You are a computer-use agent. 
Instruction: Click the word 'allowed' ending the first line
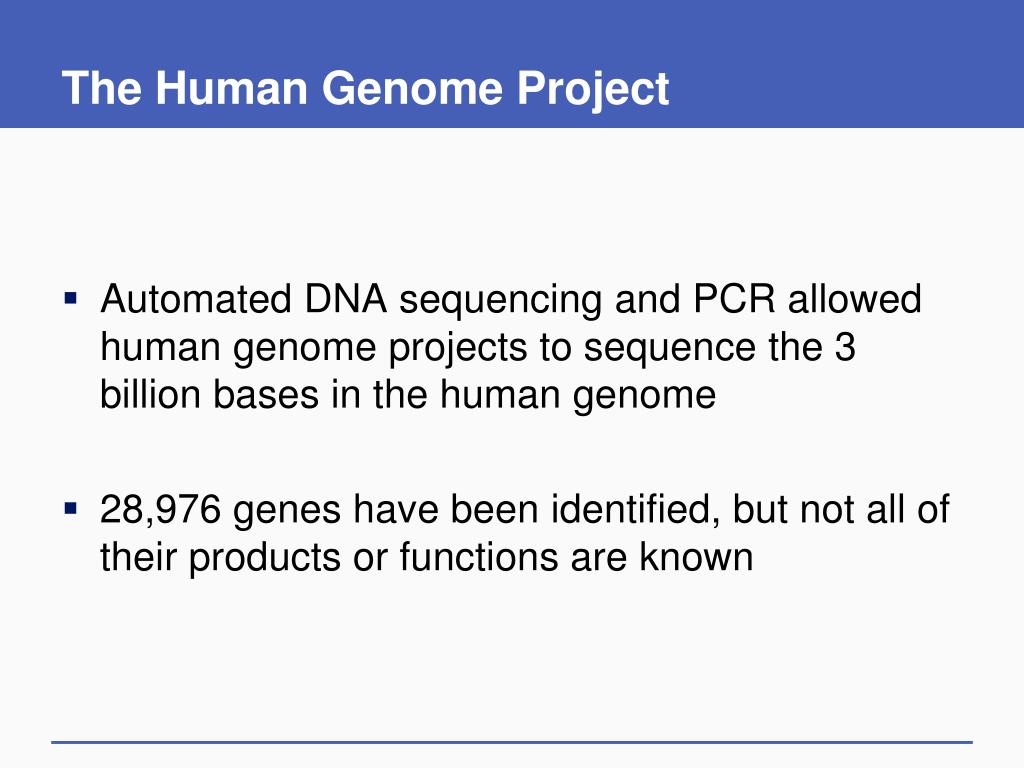(855, 299)
